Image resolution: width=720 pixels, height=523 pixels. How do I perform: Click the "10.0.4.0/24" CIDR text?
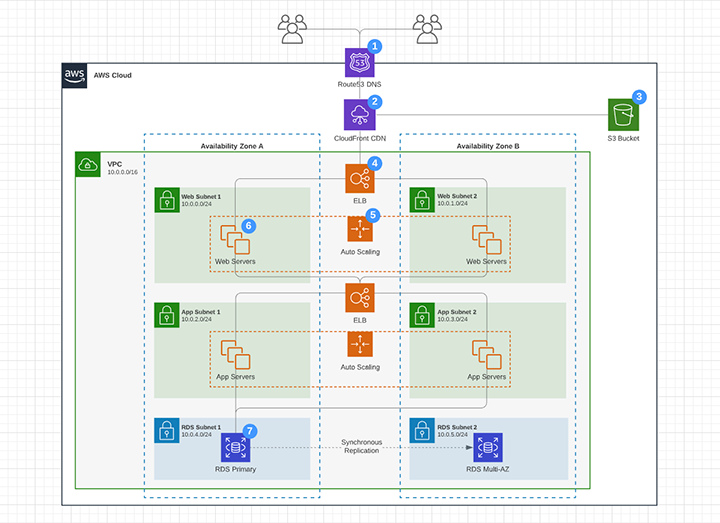[197, 434]
